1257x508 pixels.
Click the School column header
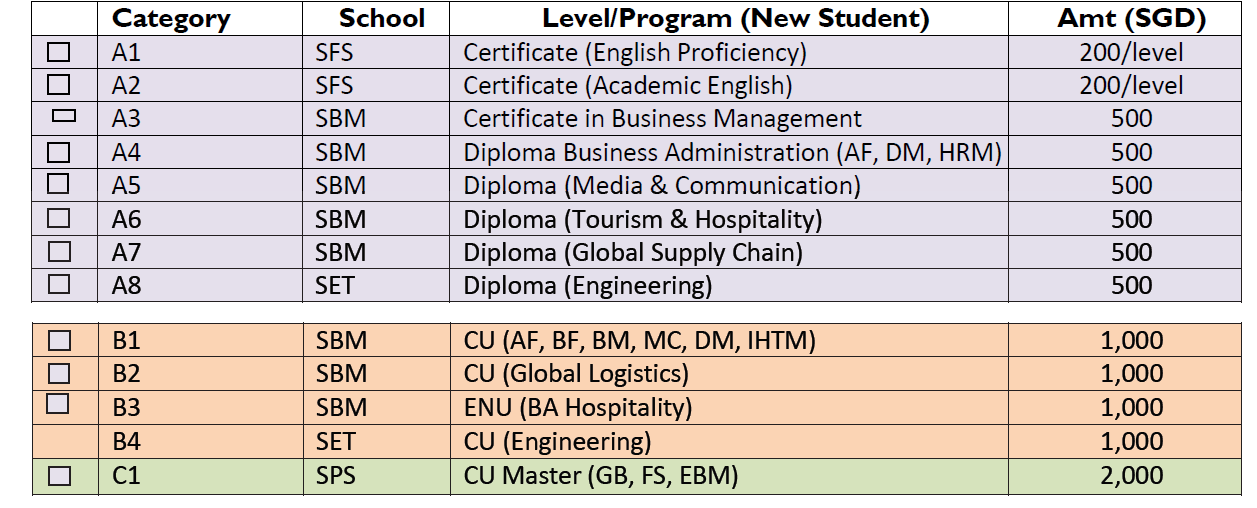381,18
